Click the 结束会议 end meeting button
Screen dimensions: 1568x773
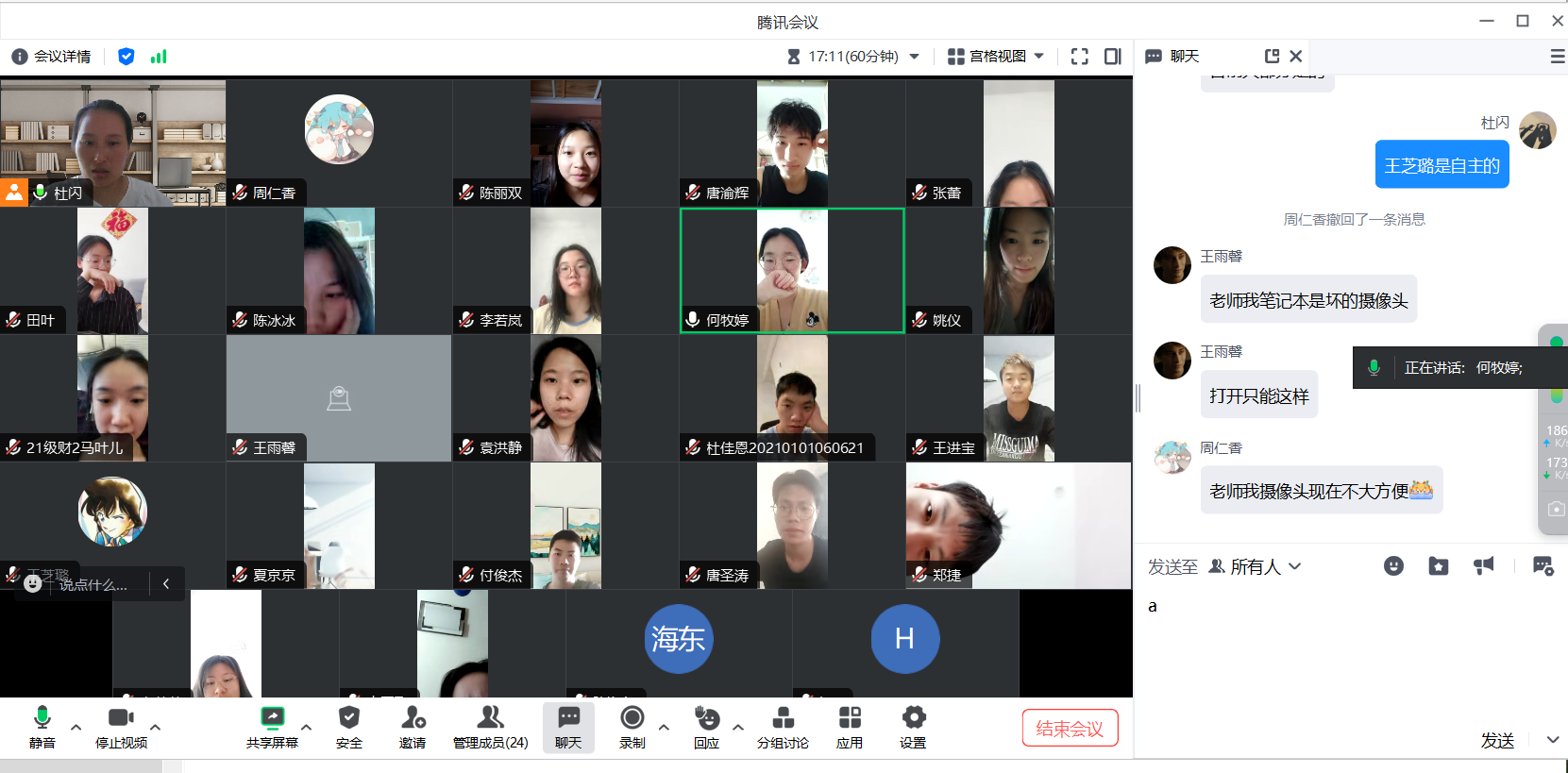pos(1070,728)
